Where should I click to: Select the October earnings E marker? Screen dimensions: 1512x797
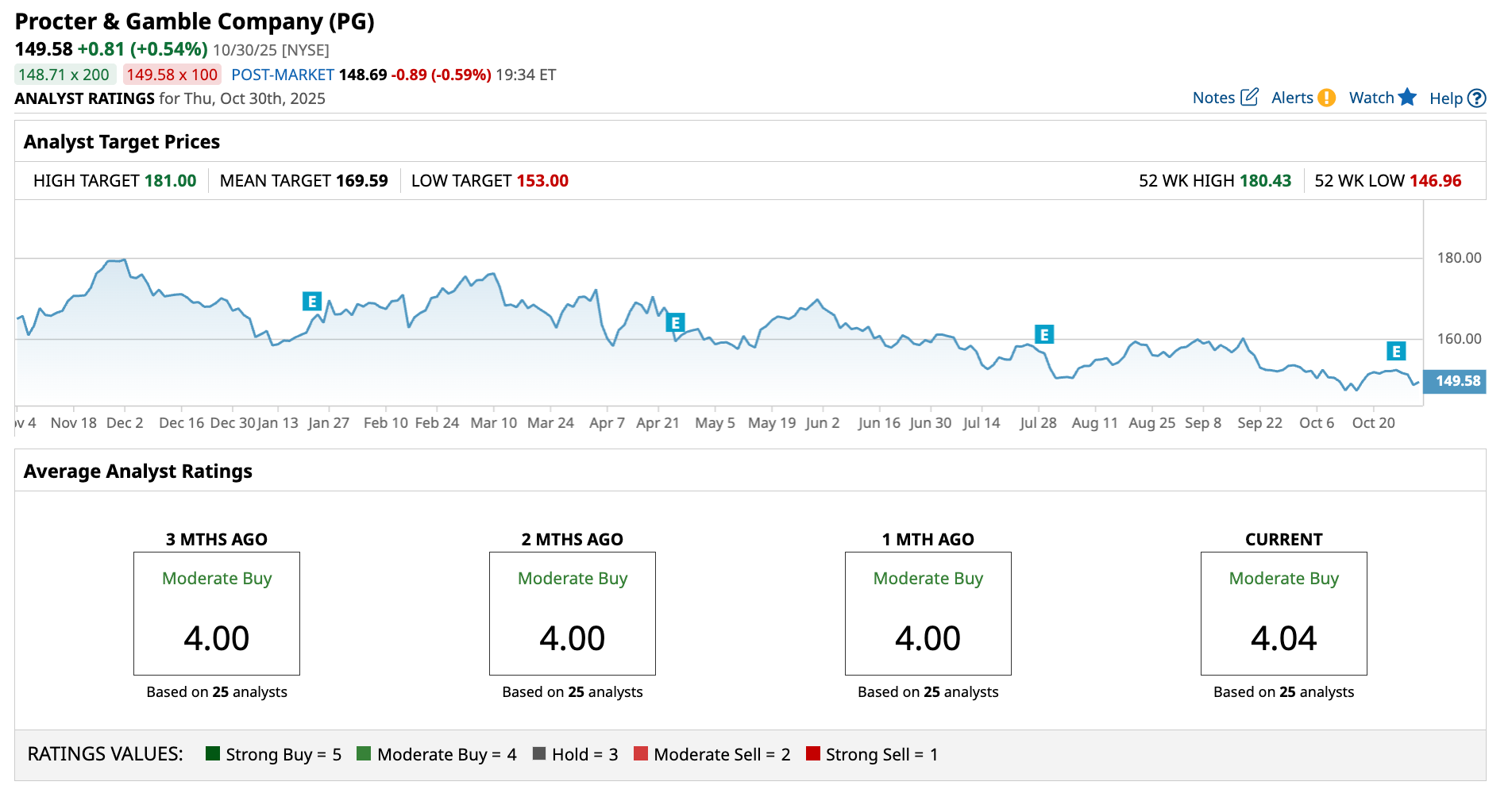click(1396, 351)
